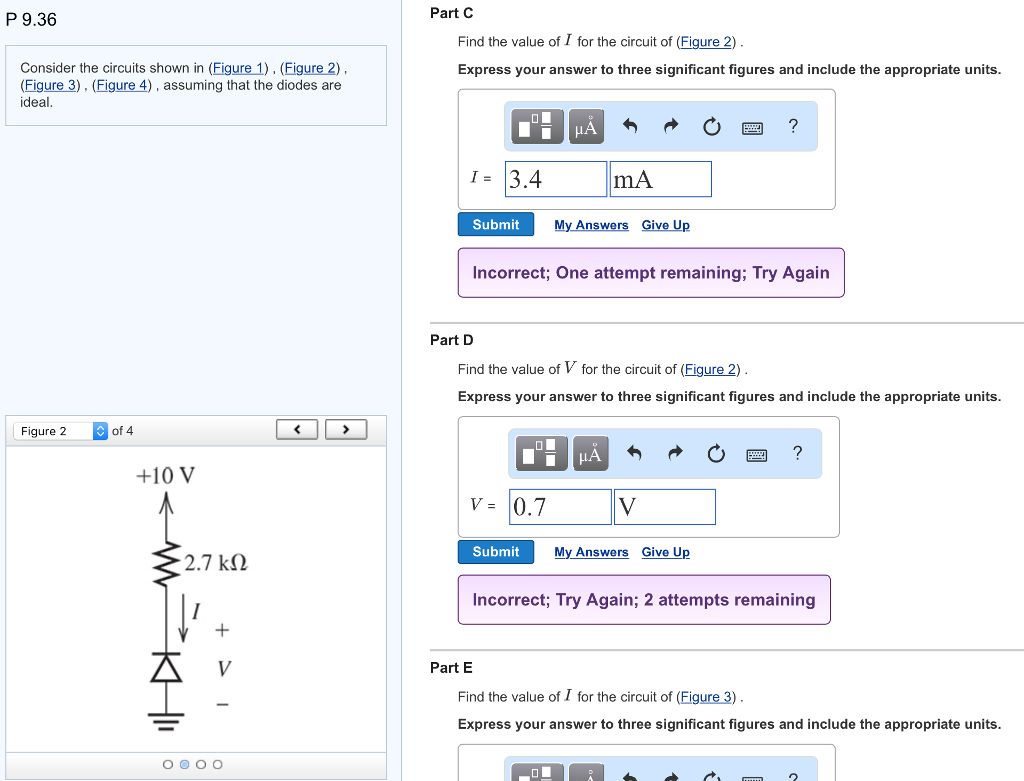Viewport: 1024px width, 781px height.
Task: Reset Part C answer with circular arrow
Action: pyautogui.click(x=712, y=126)
